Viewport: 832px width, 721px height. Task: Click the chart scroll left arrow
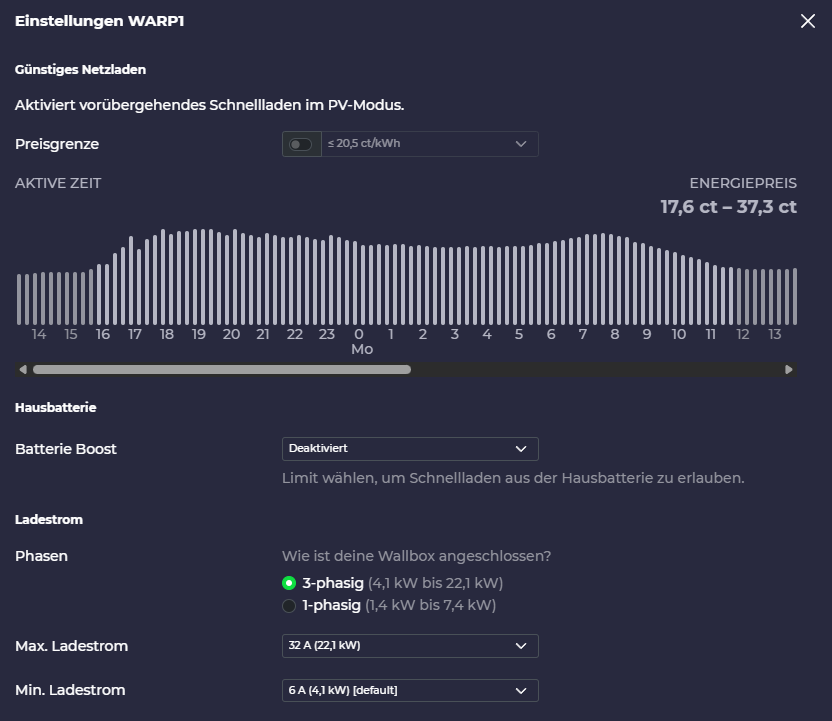pyautogui.click(x=23, y=370)
